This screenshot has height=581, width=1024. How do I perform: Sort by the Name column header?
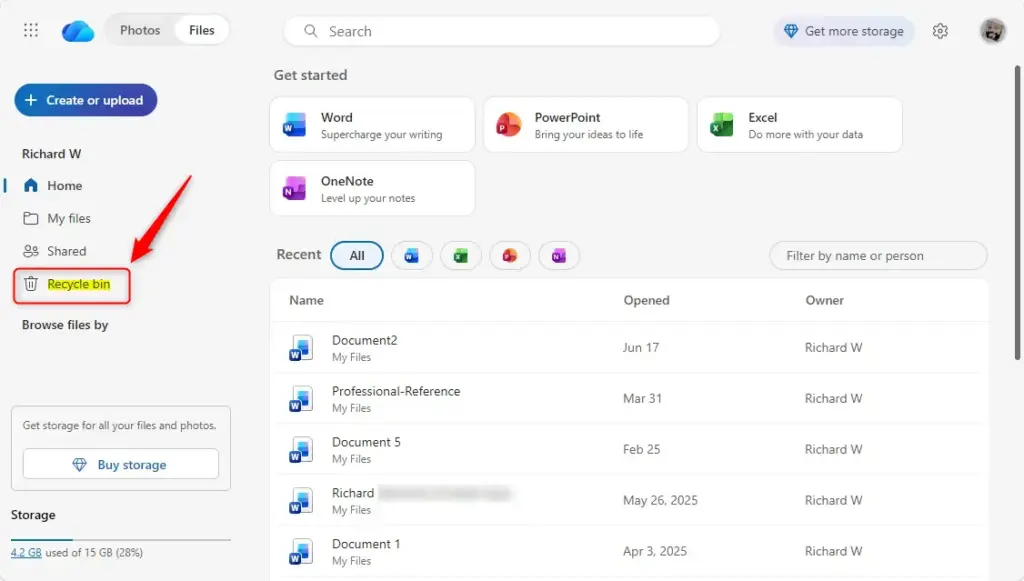pyautogui.click(x=306, y=300)
